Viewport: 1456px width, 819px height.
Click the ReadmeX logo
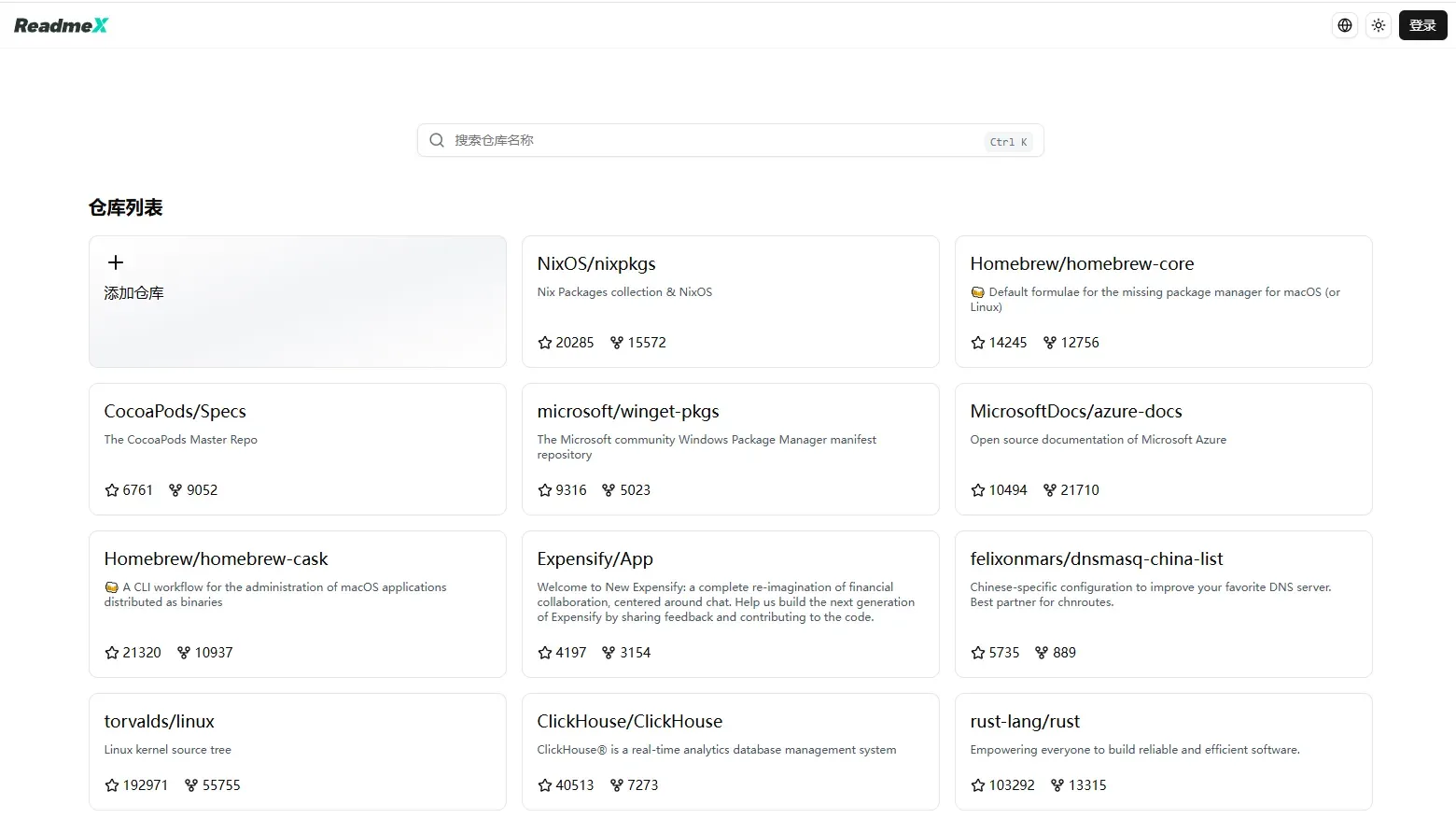click(x=61, y=25)
